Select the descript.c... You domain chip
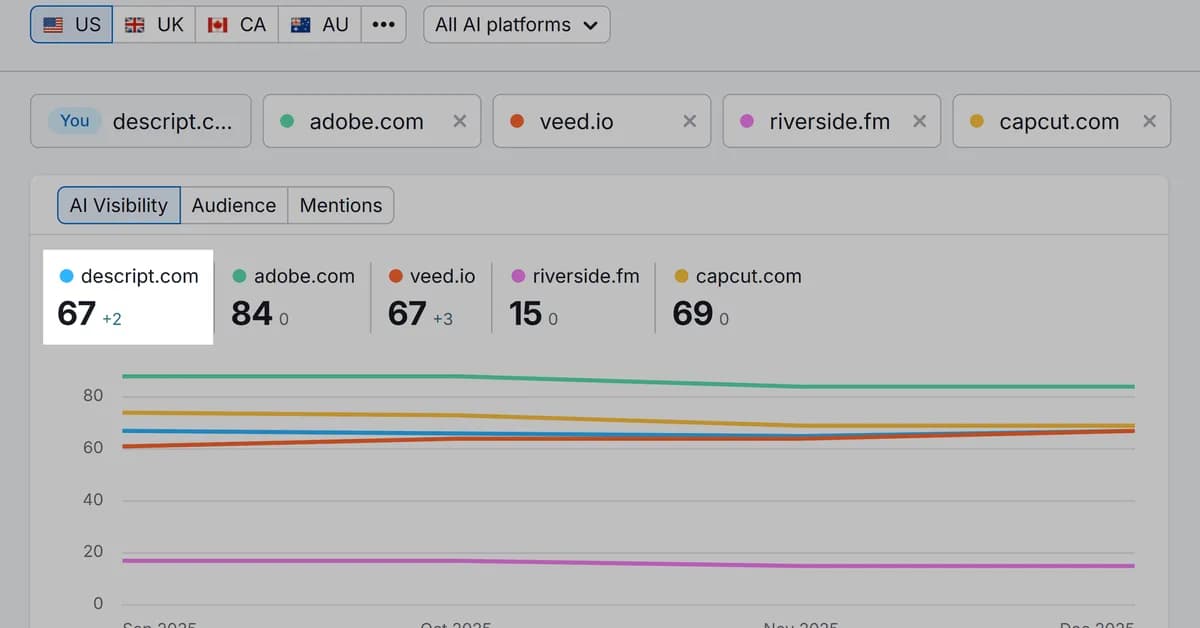 click(141, 121)
